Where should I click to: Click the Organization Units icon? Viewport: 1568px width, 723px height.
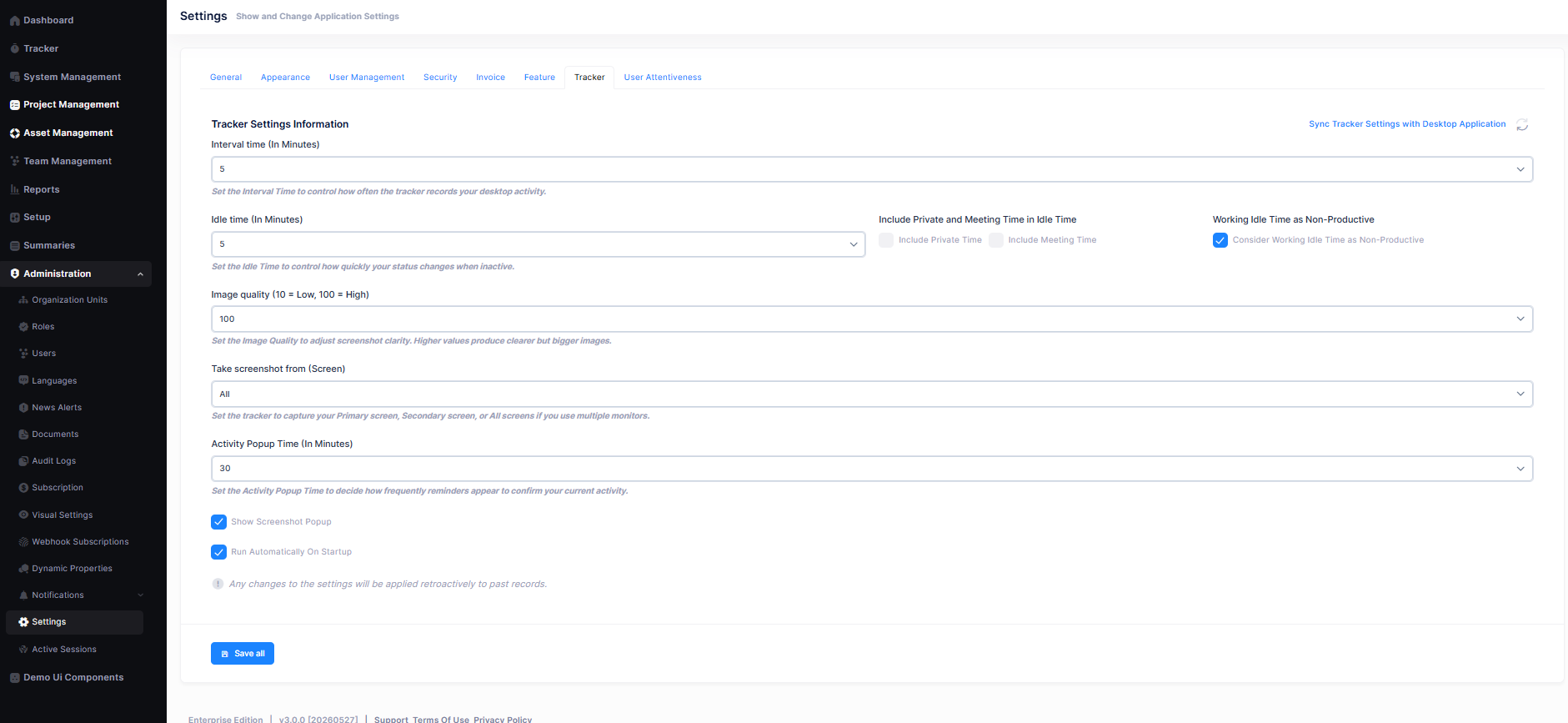click(x=23, y=300)
